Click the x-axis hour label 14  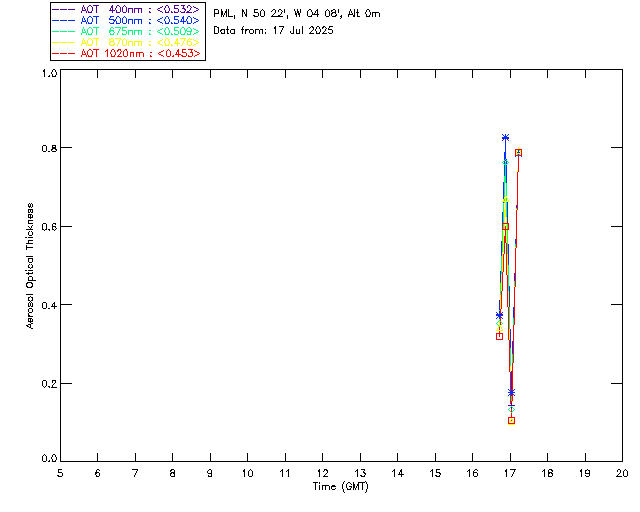click(398, 474)
